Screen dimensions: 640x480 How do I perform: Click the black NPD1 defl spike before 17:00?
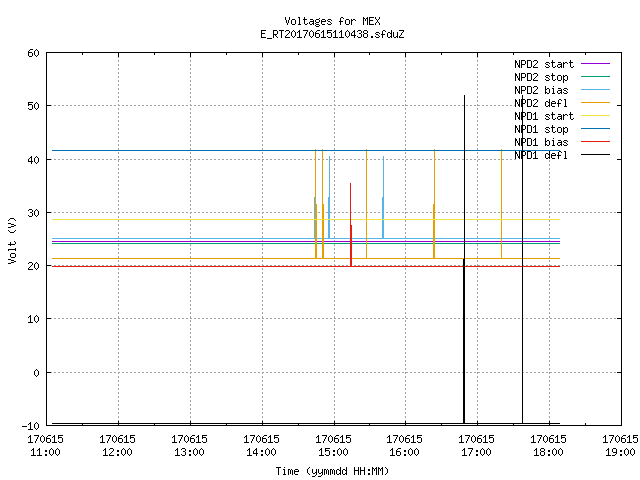tap(464, 259)
